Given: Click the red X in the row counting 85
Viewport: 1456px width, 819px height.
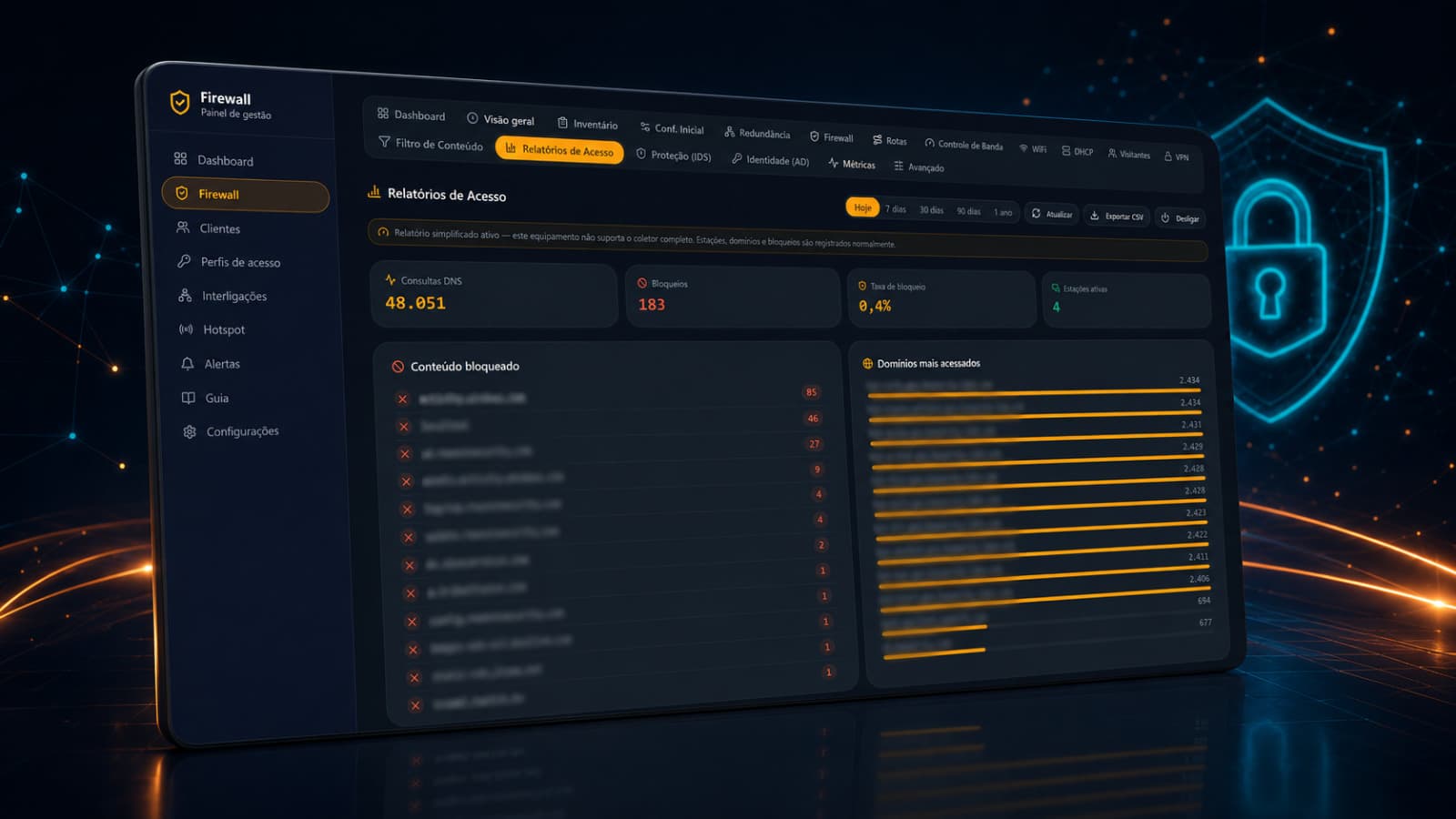Looking at the screenshot, I should (x=402, y=399).
